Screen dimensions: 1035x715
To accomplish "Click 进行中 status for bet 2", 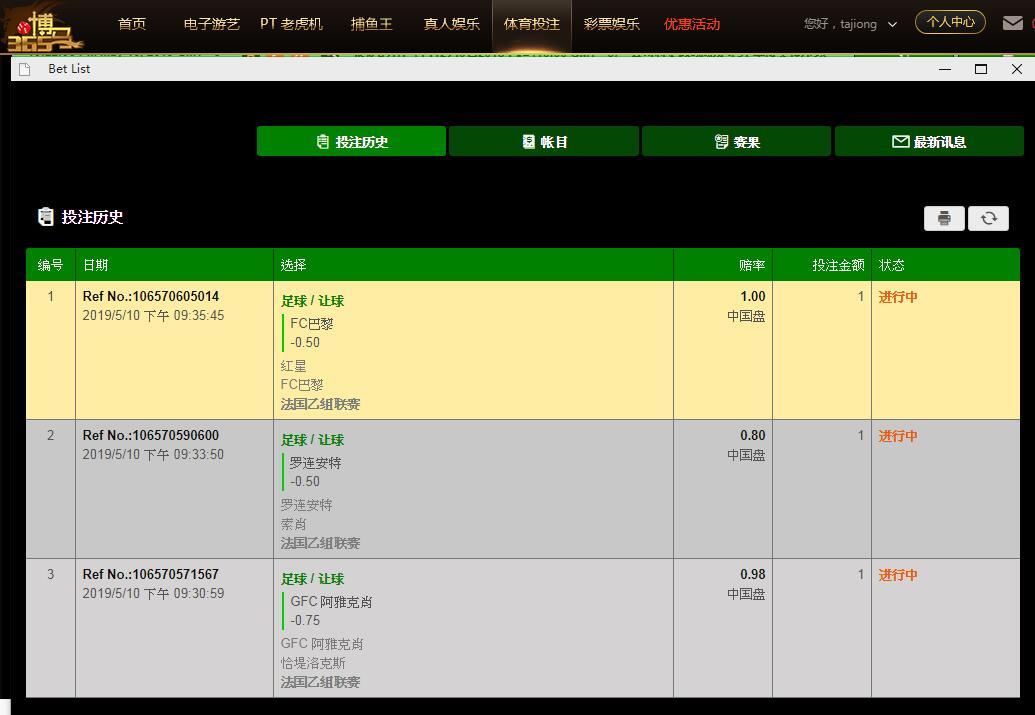I will (x=898, y=436).
